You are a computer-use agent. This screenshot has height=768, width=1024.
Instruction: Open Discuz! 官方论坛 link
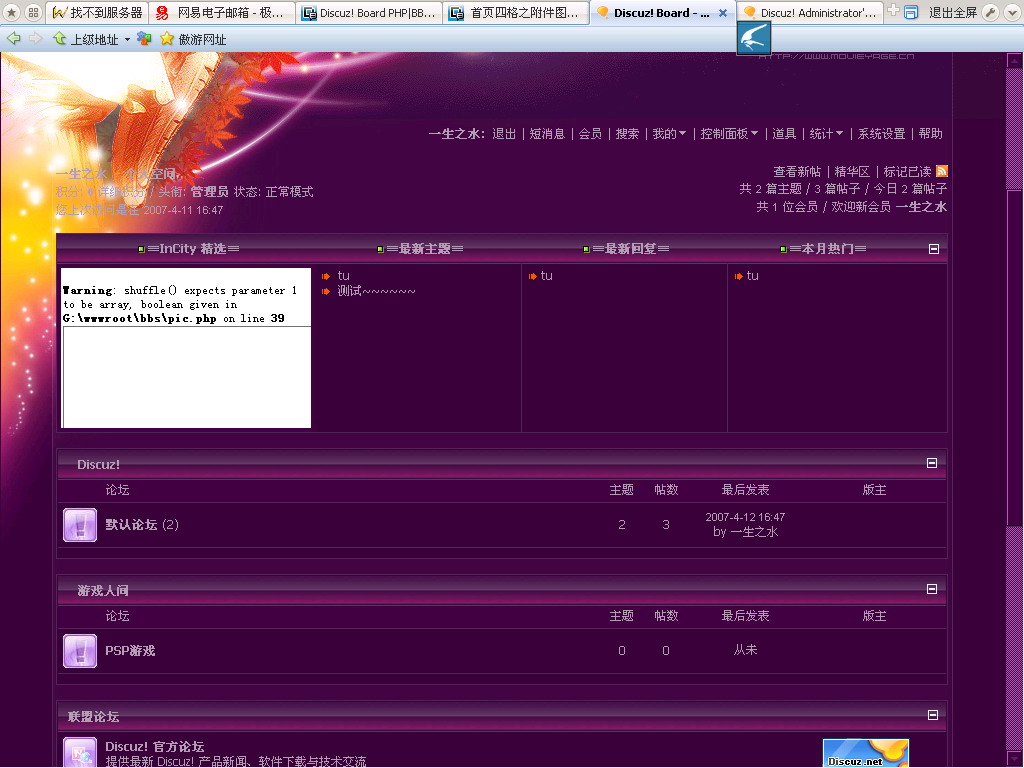tap(155, 746)
